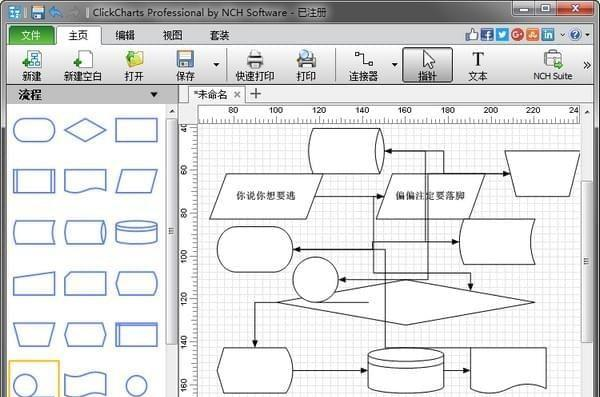The height and width of the screenshot is (397, 600).
Task: Expand the 连接器 connector style arrow
Action: [x=395, y=64]
